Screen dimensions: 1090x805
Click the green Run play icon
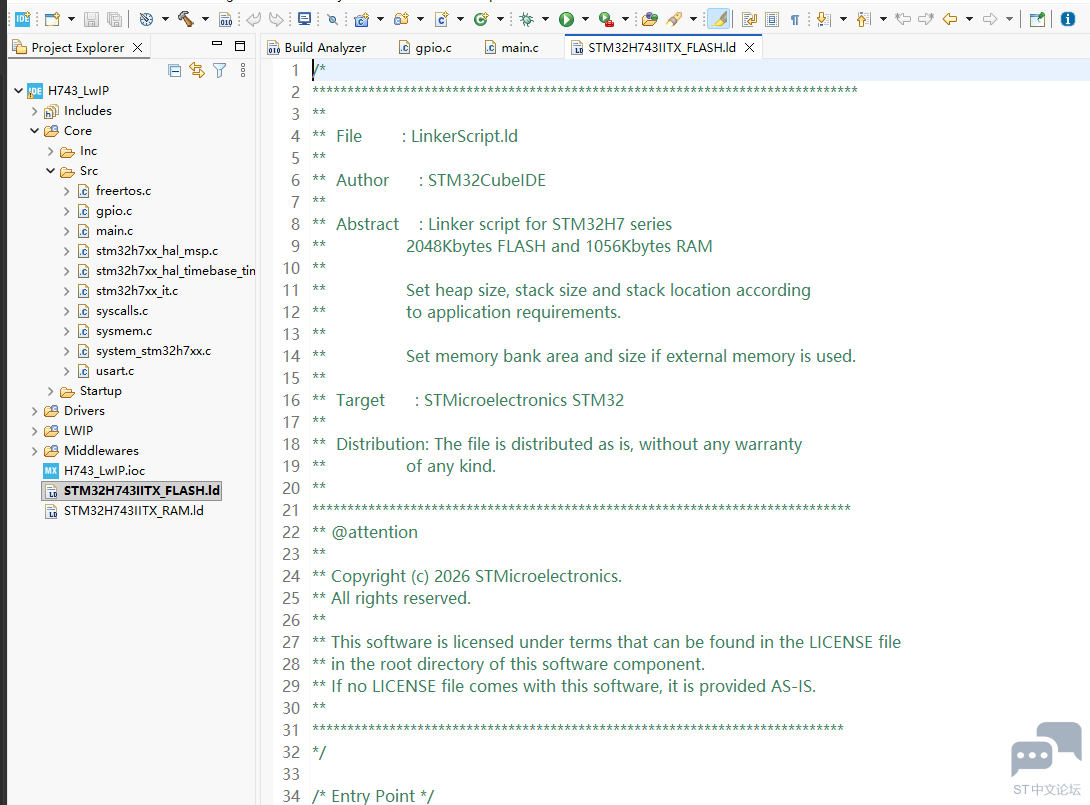[x=567, y=19]
